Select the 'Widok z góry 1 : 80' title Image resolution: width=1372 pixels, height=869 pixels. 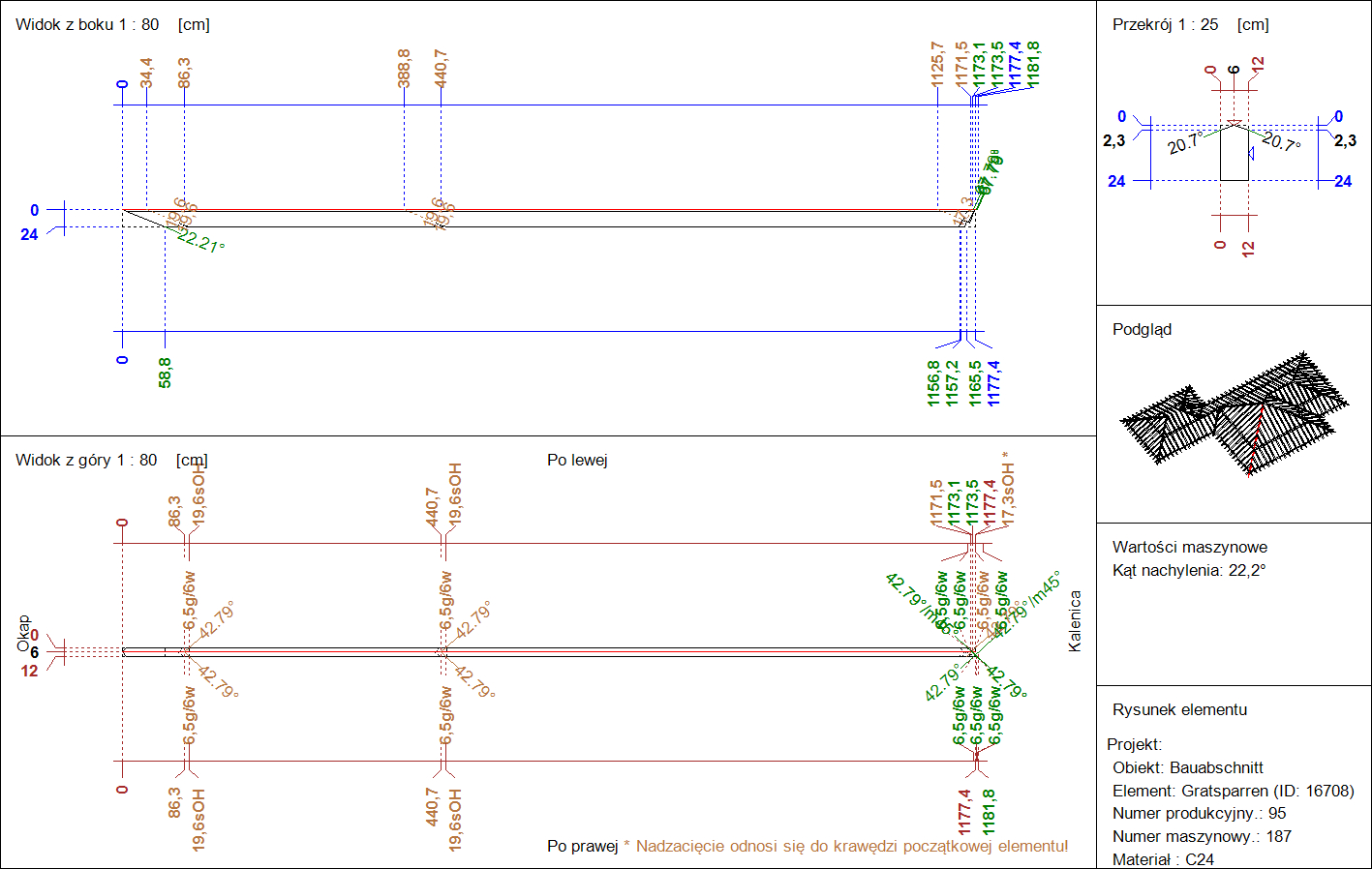(86, 460)
